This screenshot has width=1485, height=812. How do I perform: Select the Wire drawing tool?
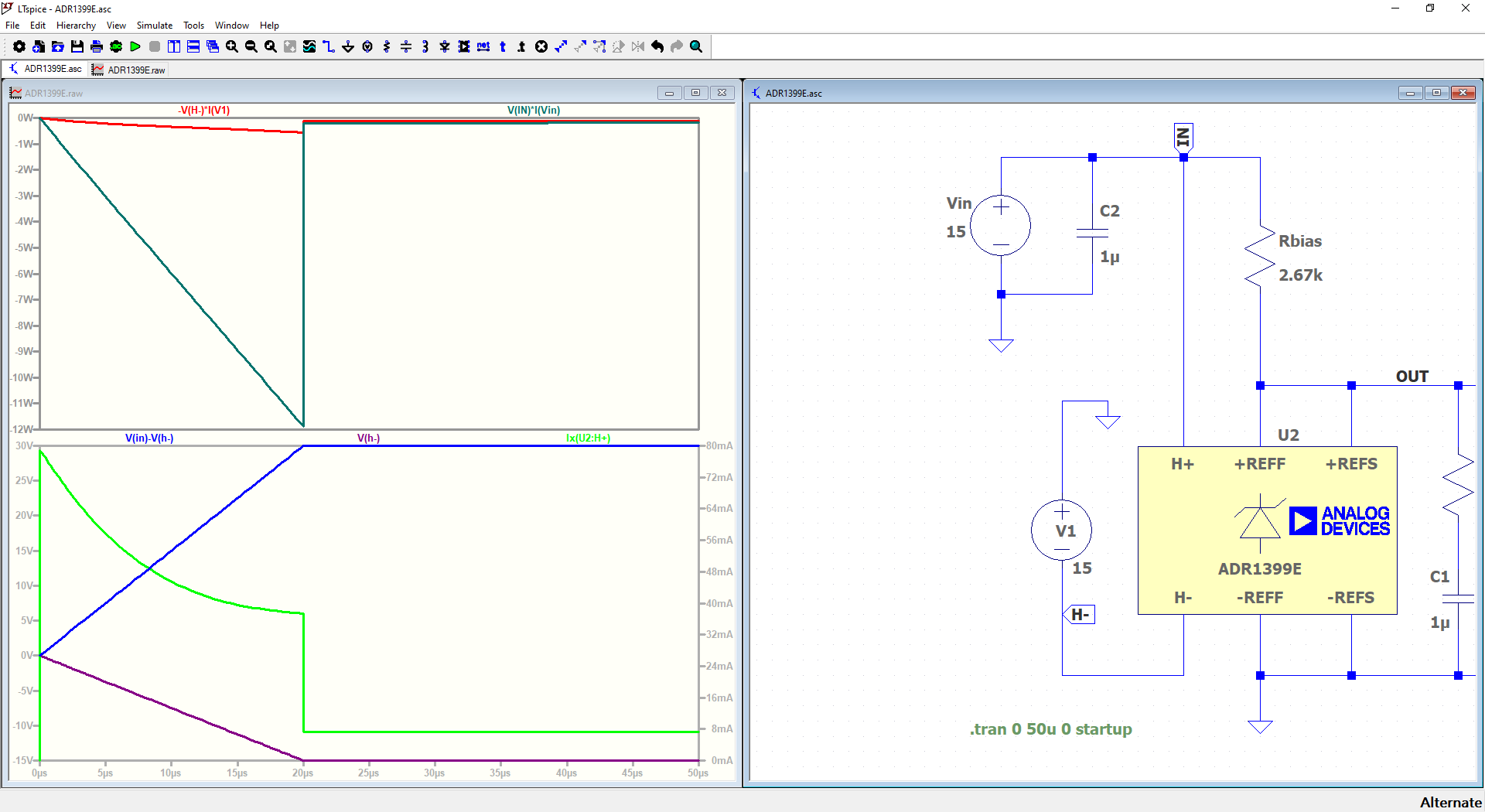(x=329, y=46)
